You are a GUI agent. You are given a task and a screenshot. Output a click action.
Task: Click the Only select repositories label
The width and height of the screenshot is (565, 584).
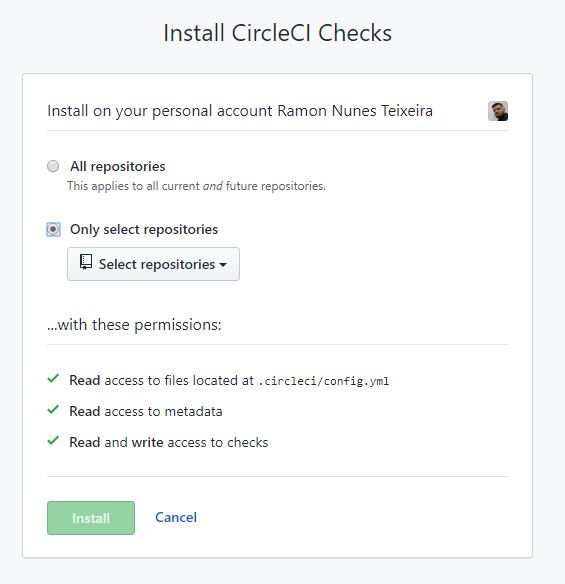click(144, 229)
